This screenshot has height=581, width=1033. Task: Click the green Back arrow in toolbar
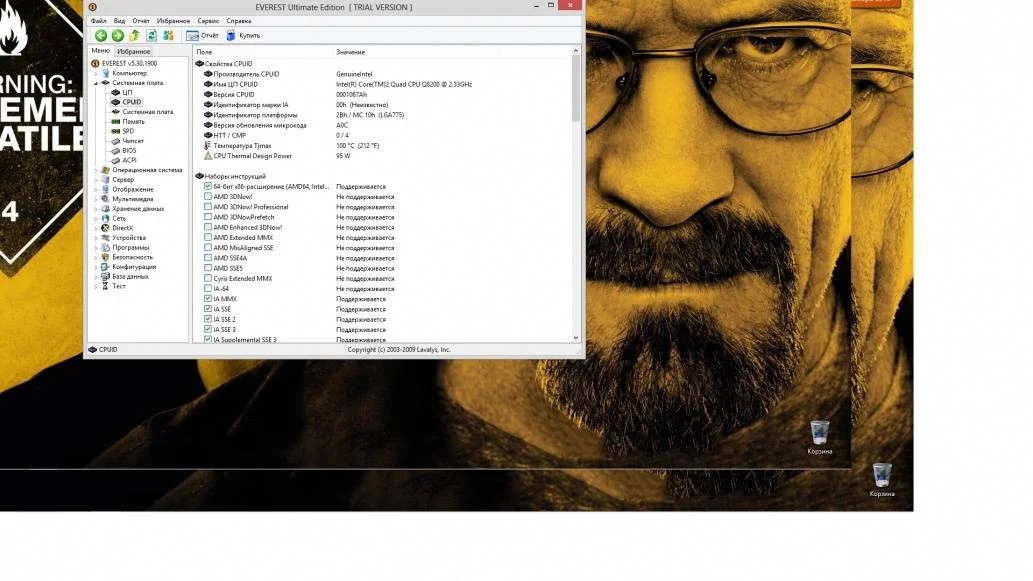pyautogui.click(x=101, y=36)
